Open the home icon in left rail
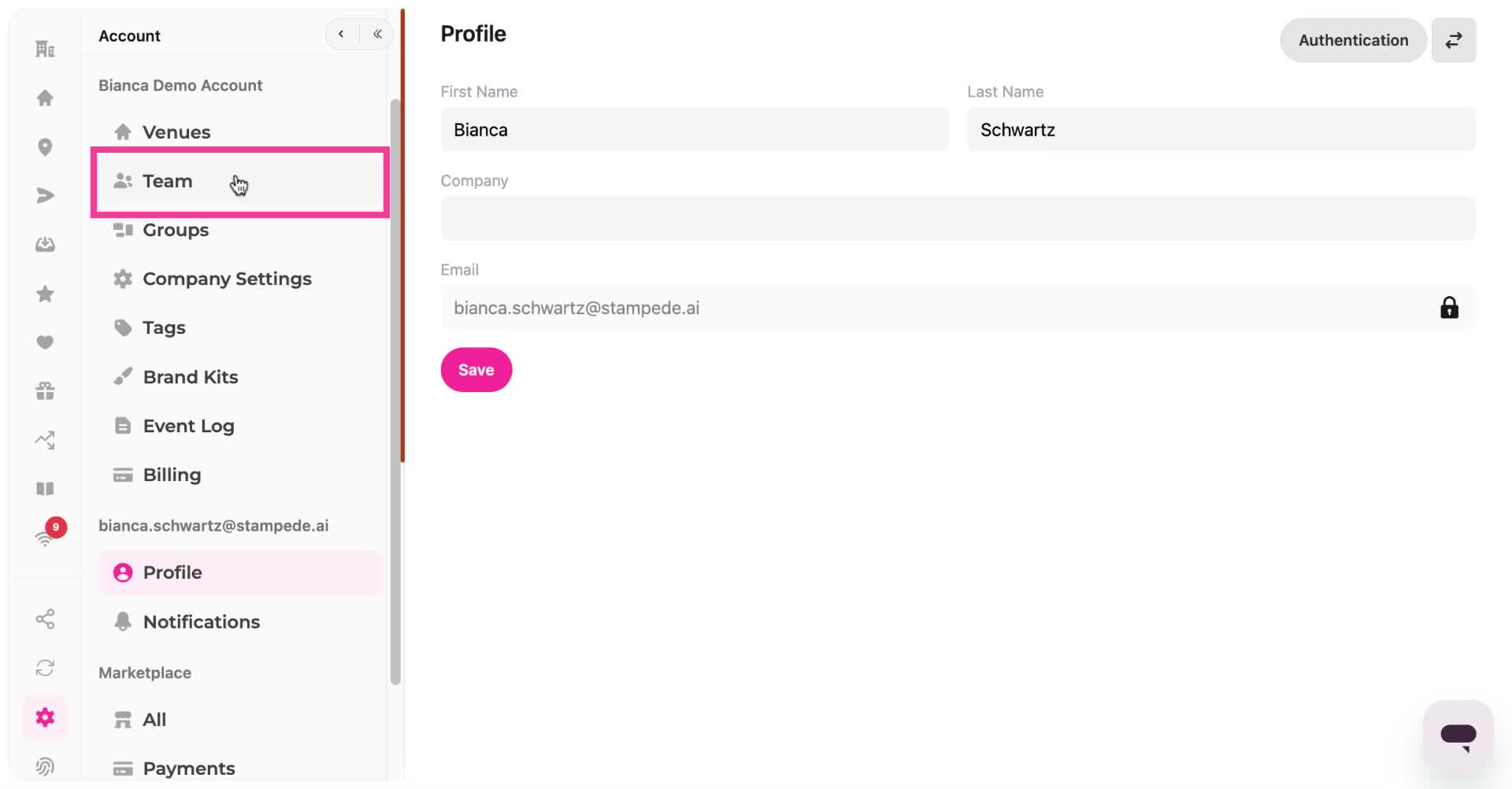Viewport: 1512px width, 789px height. pos(45,98)
